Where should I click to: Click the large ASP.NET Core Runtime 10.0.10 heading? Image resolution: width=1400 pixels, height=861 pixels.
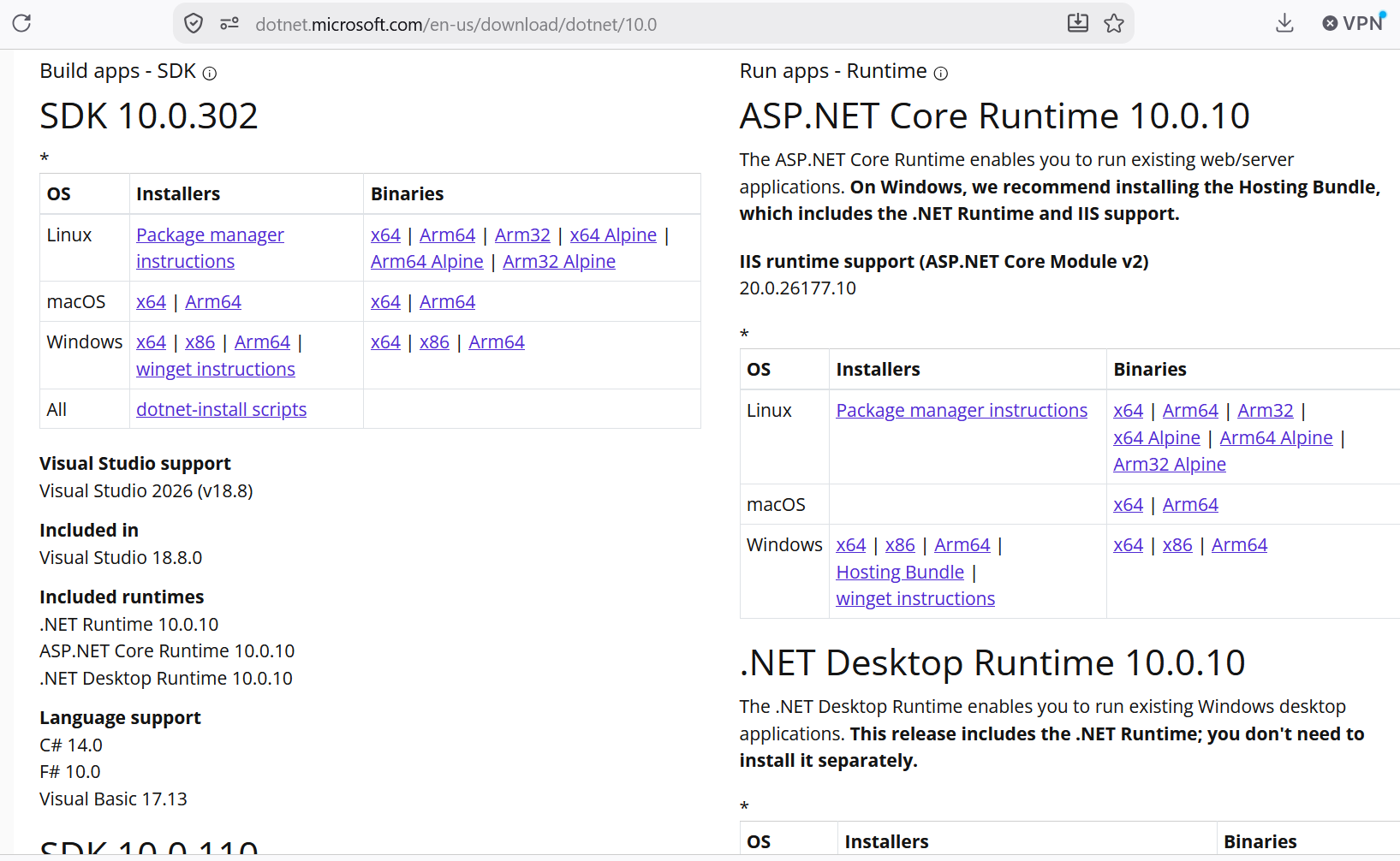pos(995,116)
